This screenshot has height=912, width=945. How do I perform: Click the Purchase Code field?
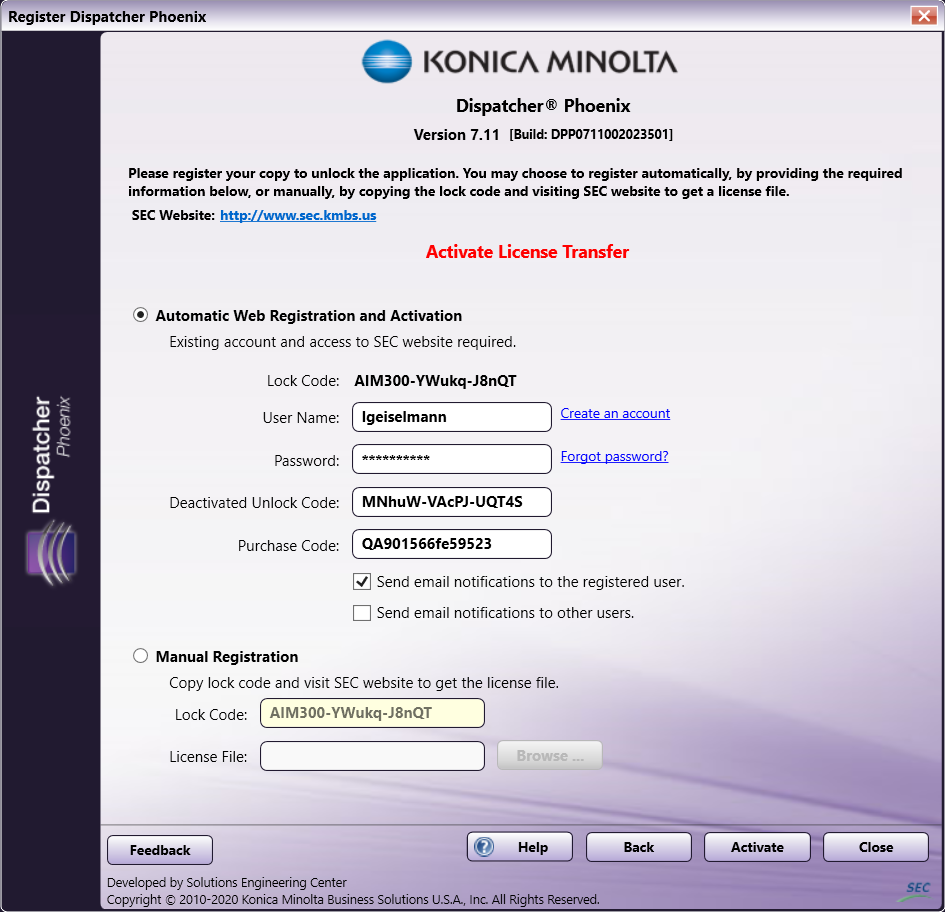451,544
